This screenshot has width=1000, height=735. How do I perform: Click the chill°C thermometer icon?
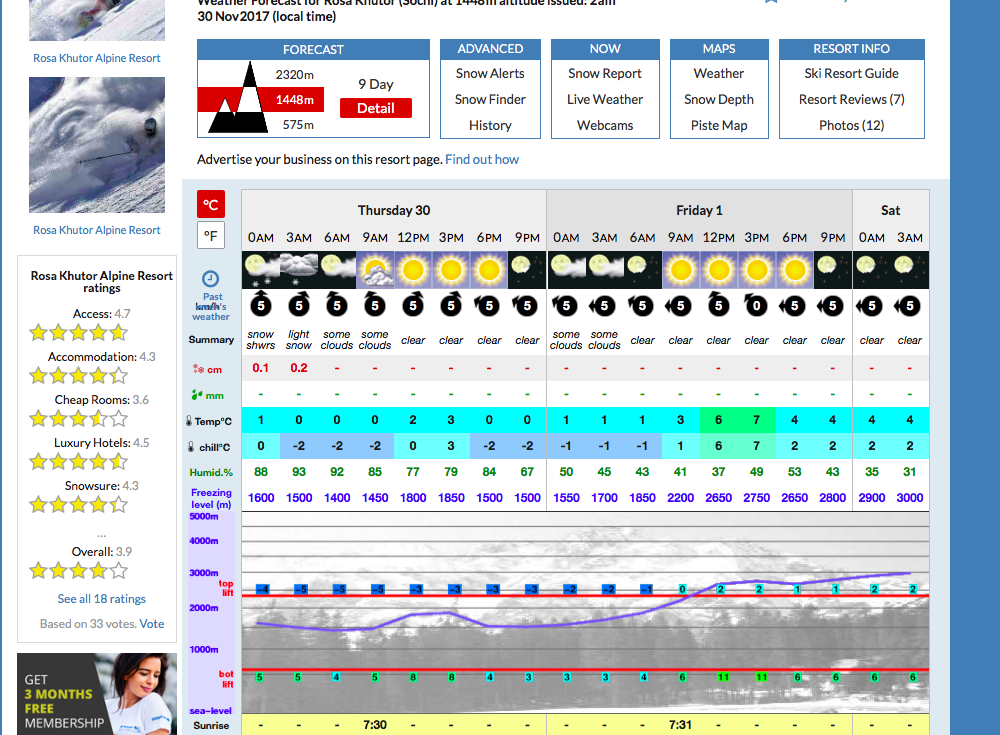pos(191,447)
